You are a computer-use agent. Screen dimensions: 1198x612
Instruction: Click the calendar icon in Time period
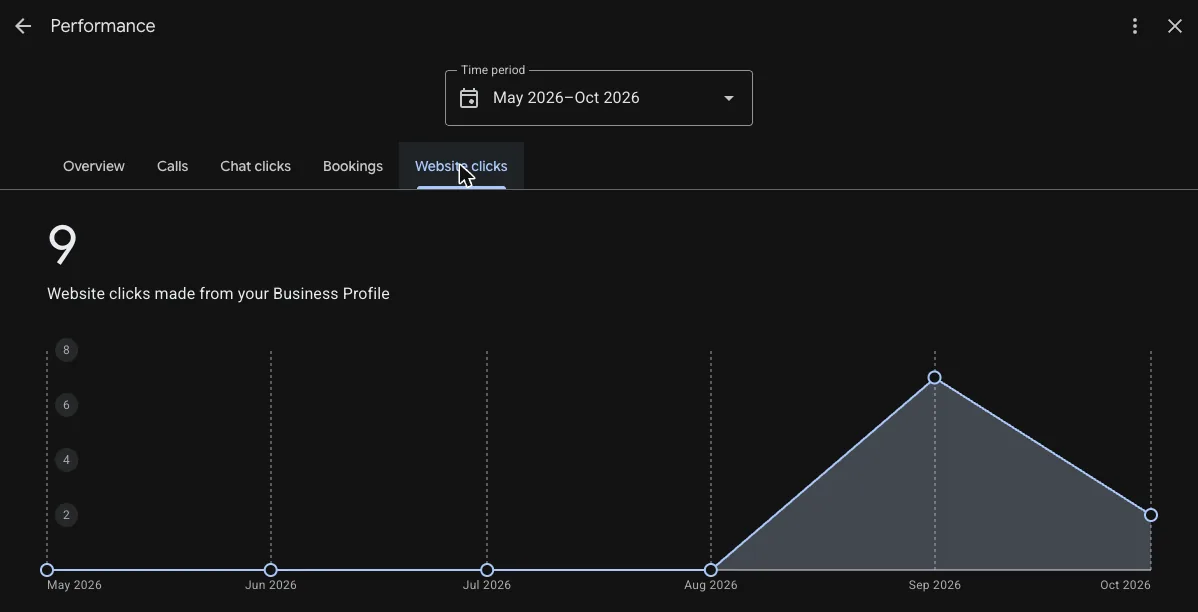click(469, 98)
